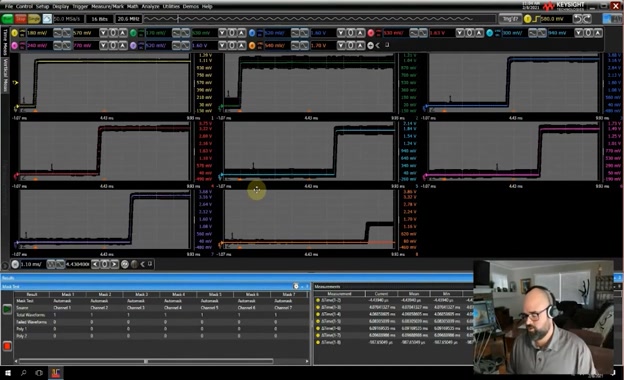Toggle purple channel 7 on or off
Screen dimensions: 624x380
click(x=133, y=46)
